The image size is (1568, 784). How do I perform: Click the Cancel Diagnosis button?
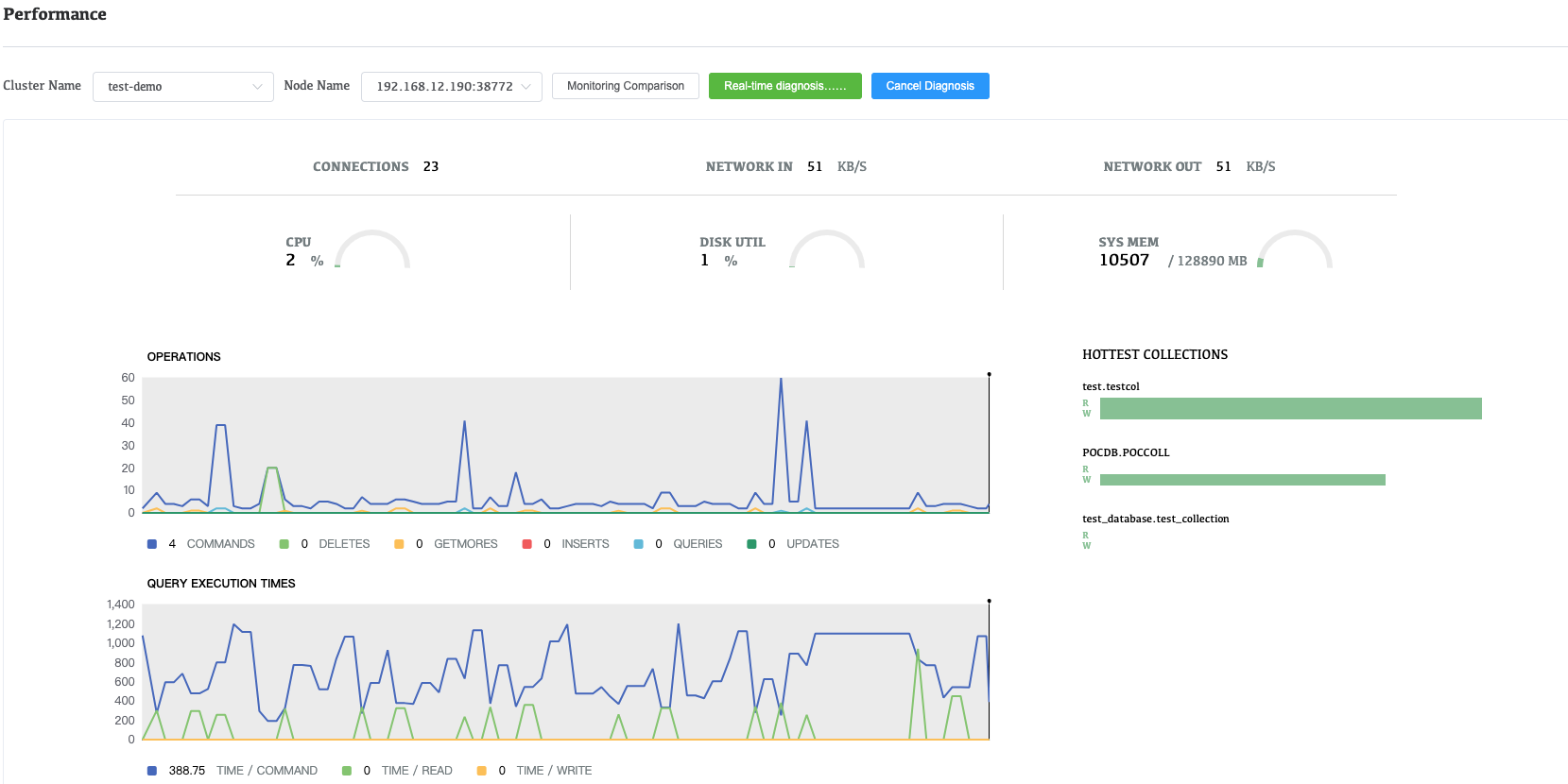point(930,86)
